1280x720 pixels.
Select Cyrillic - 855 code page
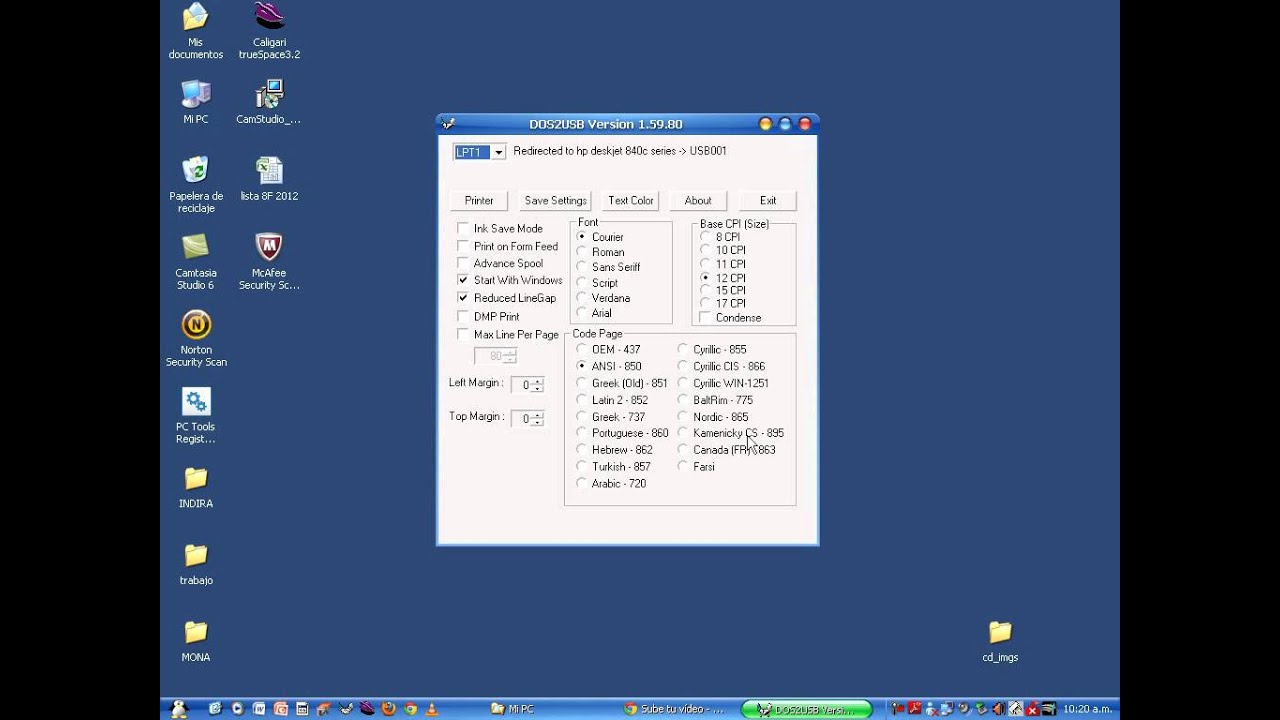tap(683, 349)
